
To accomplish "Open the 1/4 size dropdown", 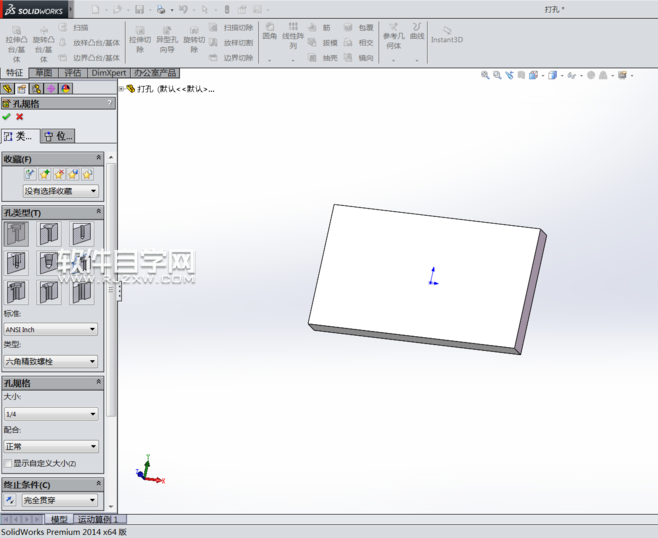I will coord(51,414).
